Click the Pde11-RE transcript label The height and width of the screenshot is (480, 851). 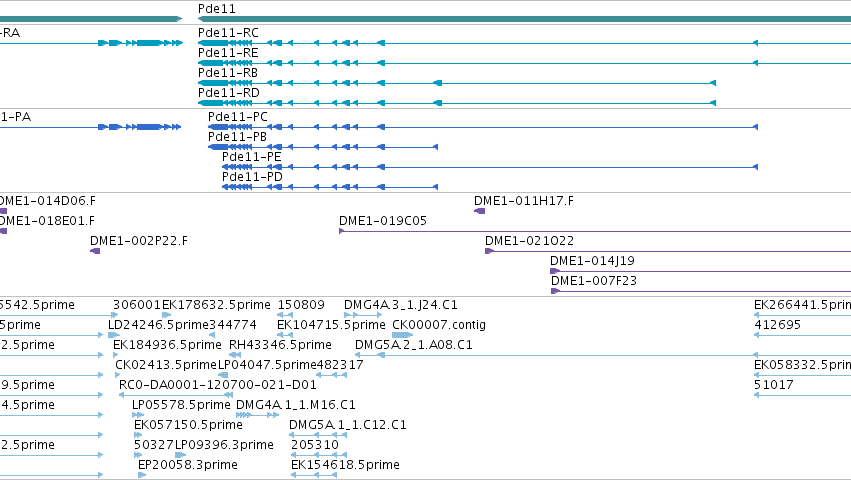pyautogui.click(x=228, y=53)
